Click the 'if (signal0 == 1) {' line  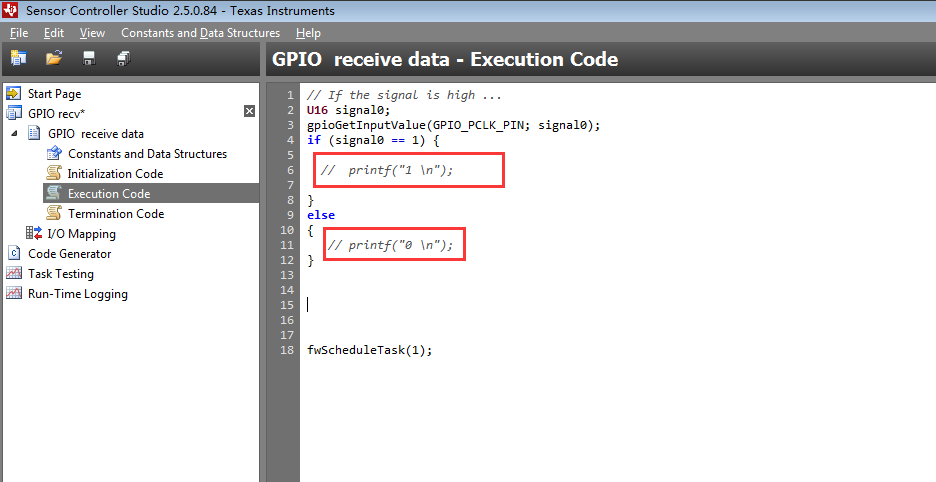click(x=373, y=140)
